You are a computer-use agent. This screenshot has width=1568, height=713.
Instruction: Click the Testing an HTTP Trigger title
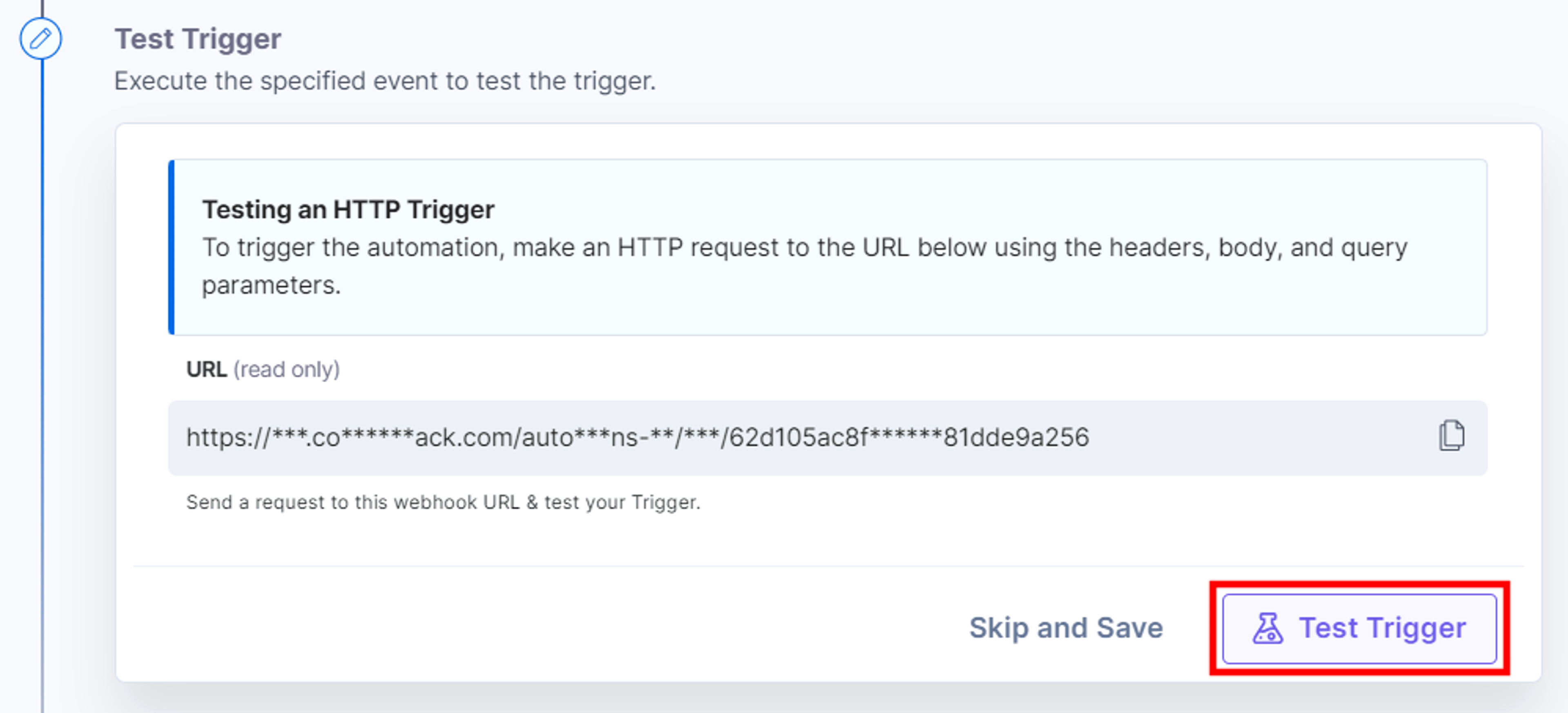point(348,209)
